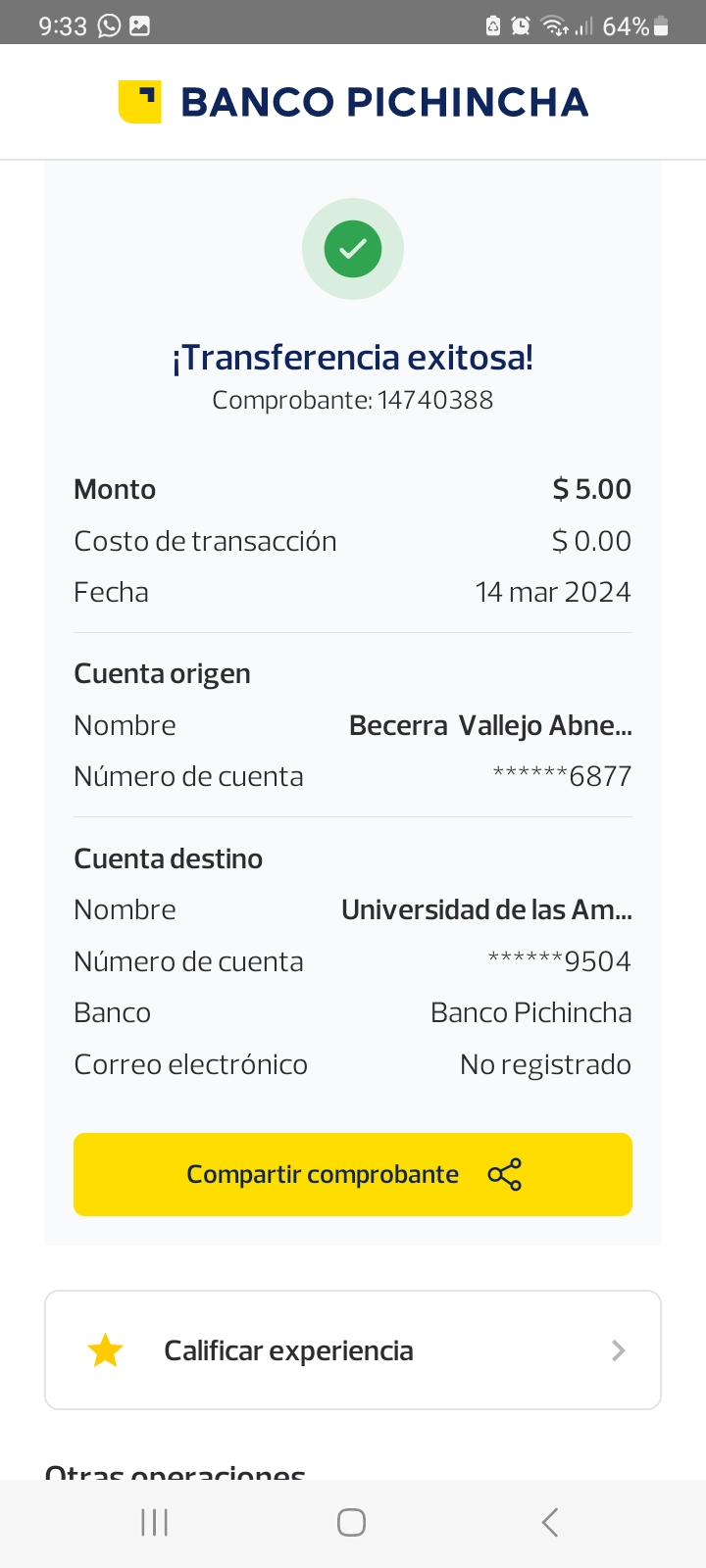The height and width of the screenshot is (1568, 706).
Task: Tap the yellow star icon
Action: [105, 1350]
